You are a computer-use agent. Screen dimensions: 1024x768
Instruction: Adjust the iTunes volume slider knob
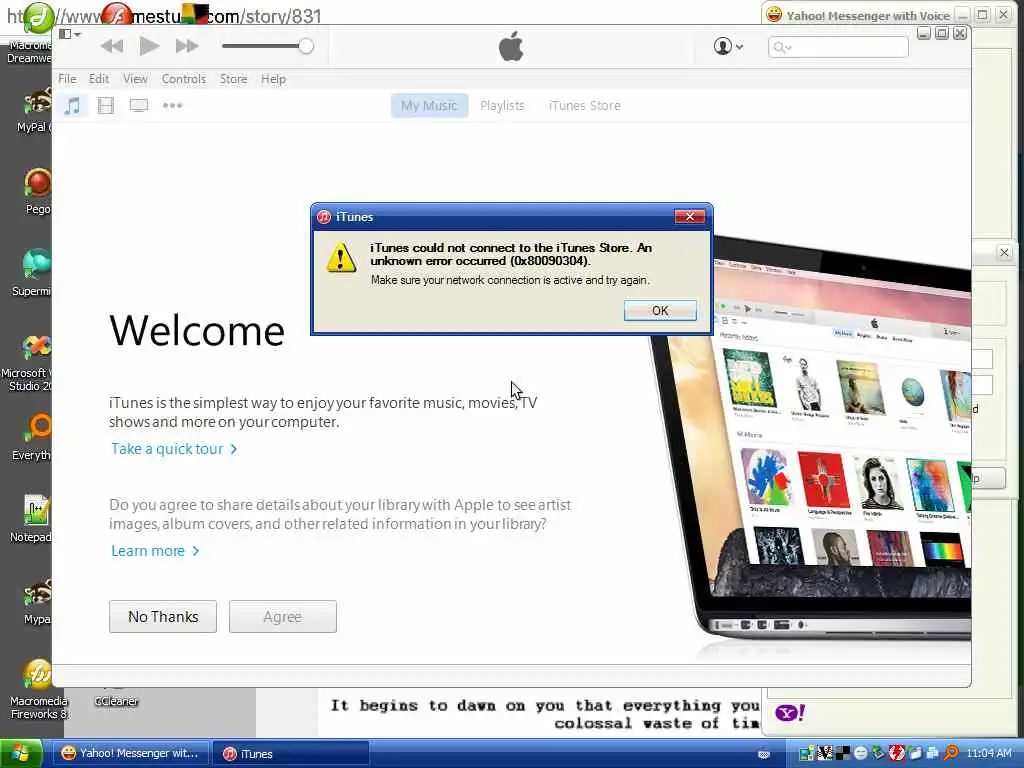306,46
